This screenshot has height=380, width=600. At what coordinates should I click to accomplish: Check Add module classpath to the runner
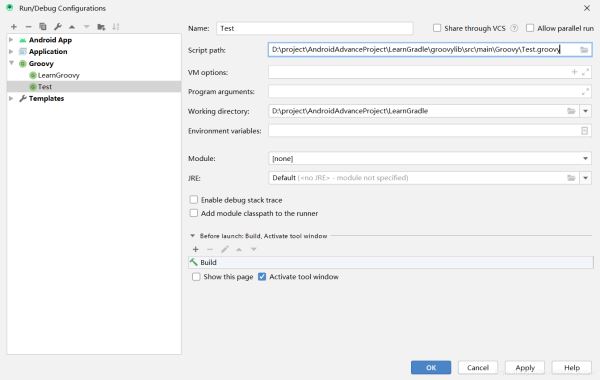pos(194,213)
